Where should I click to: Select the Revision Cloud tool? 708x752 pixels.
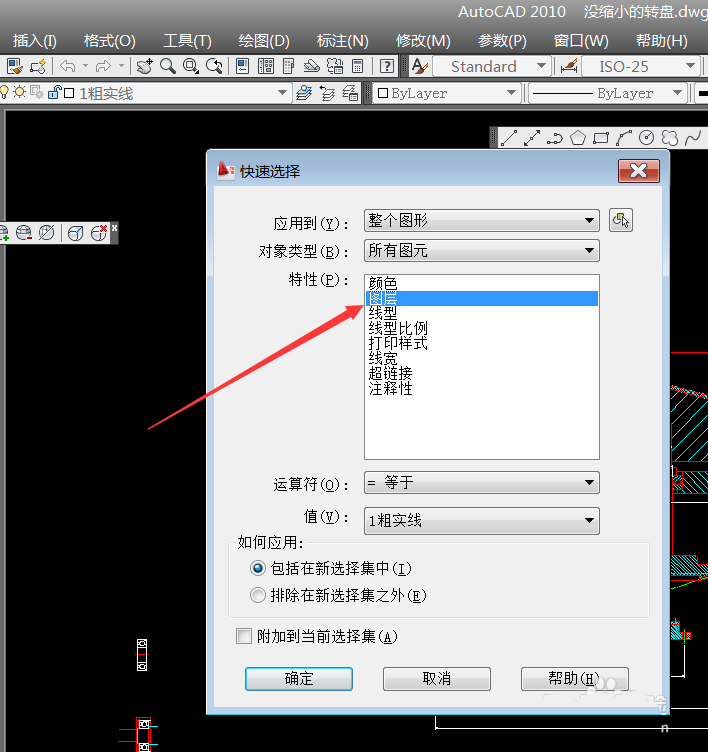point(670,138)
